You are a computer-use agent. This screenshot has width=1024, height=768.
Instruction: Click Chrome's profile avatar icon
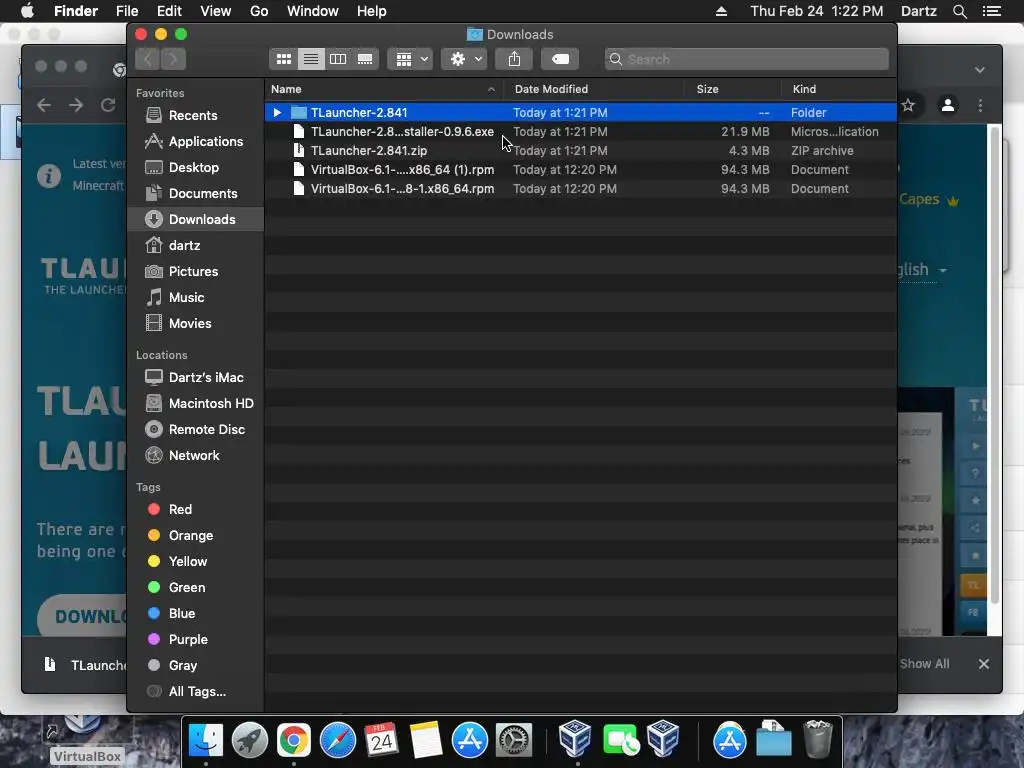click(948, 104)
